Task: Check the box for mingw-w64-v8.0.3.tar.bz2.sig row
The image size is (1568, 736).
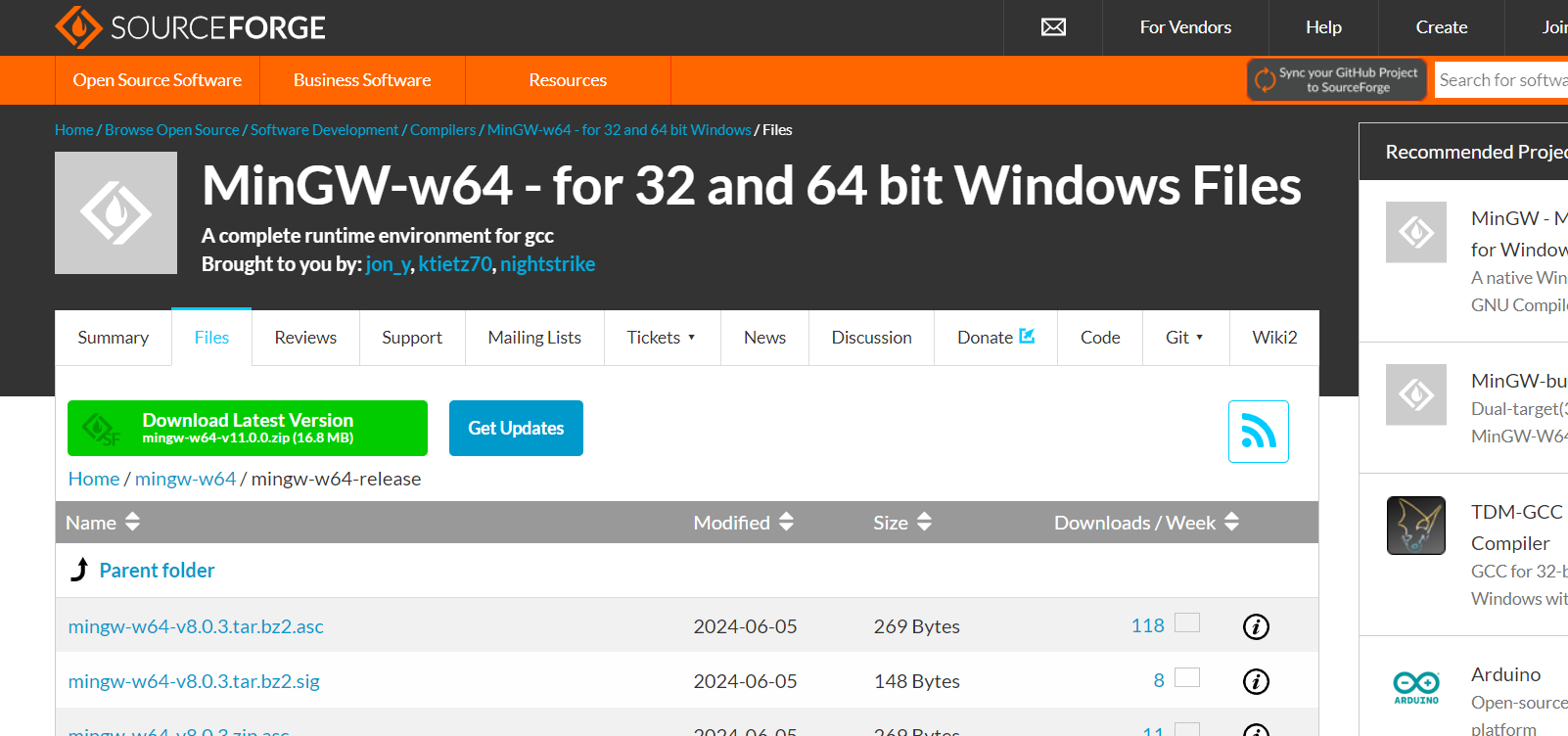Action: coord(1187,677)
